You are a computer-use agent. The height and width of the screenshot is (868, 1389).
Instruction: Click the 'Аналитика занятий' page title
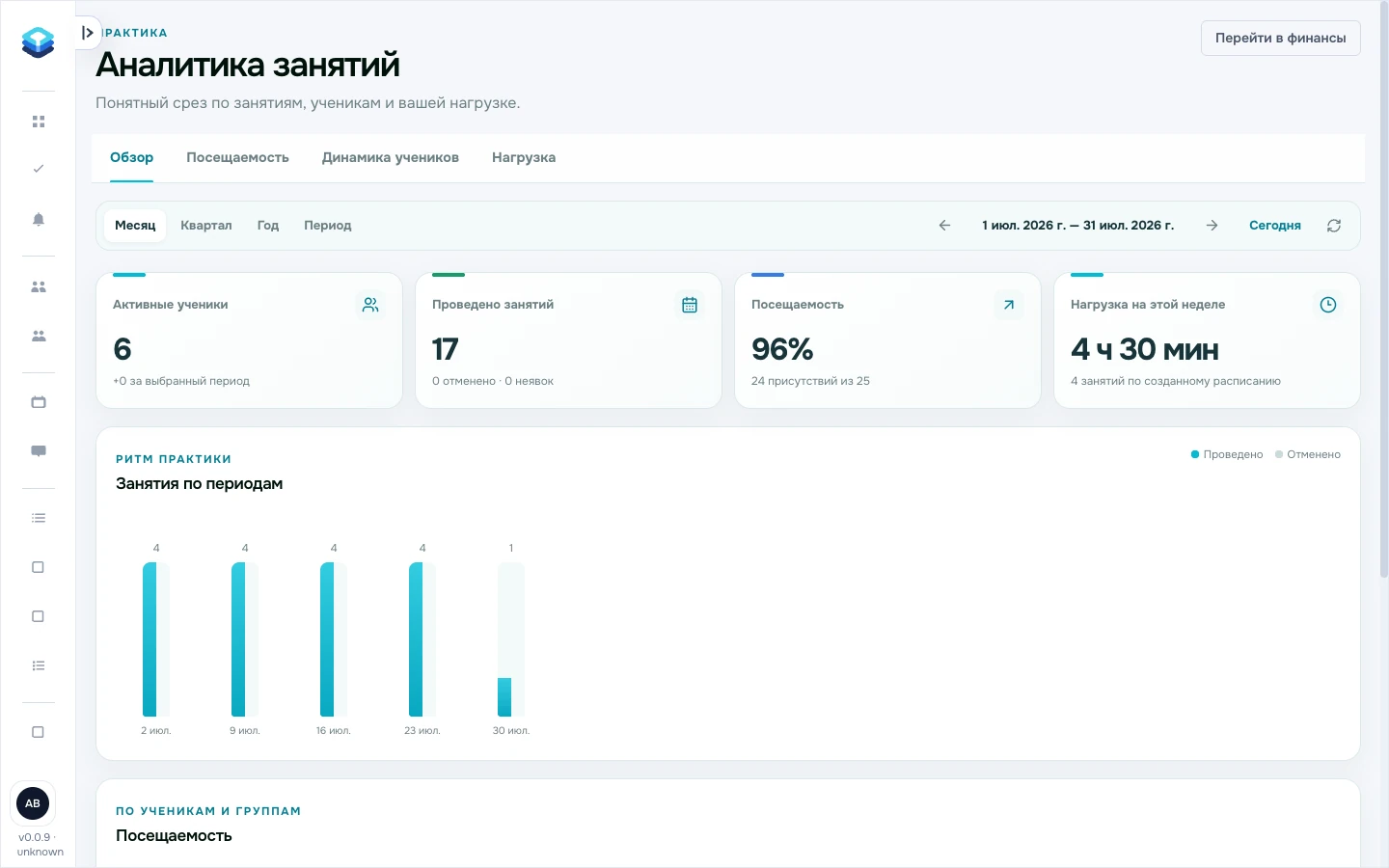[x=248, y=65]
